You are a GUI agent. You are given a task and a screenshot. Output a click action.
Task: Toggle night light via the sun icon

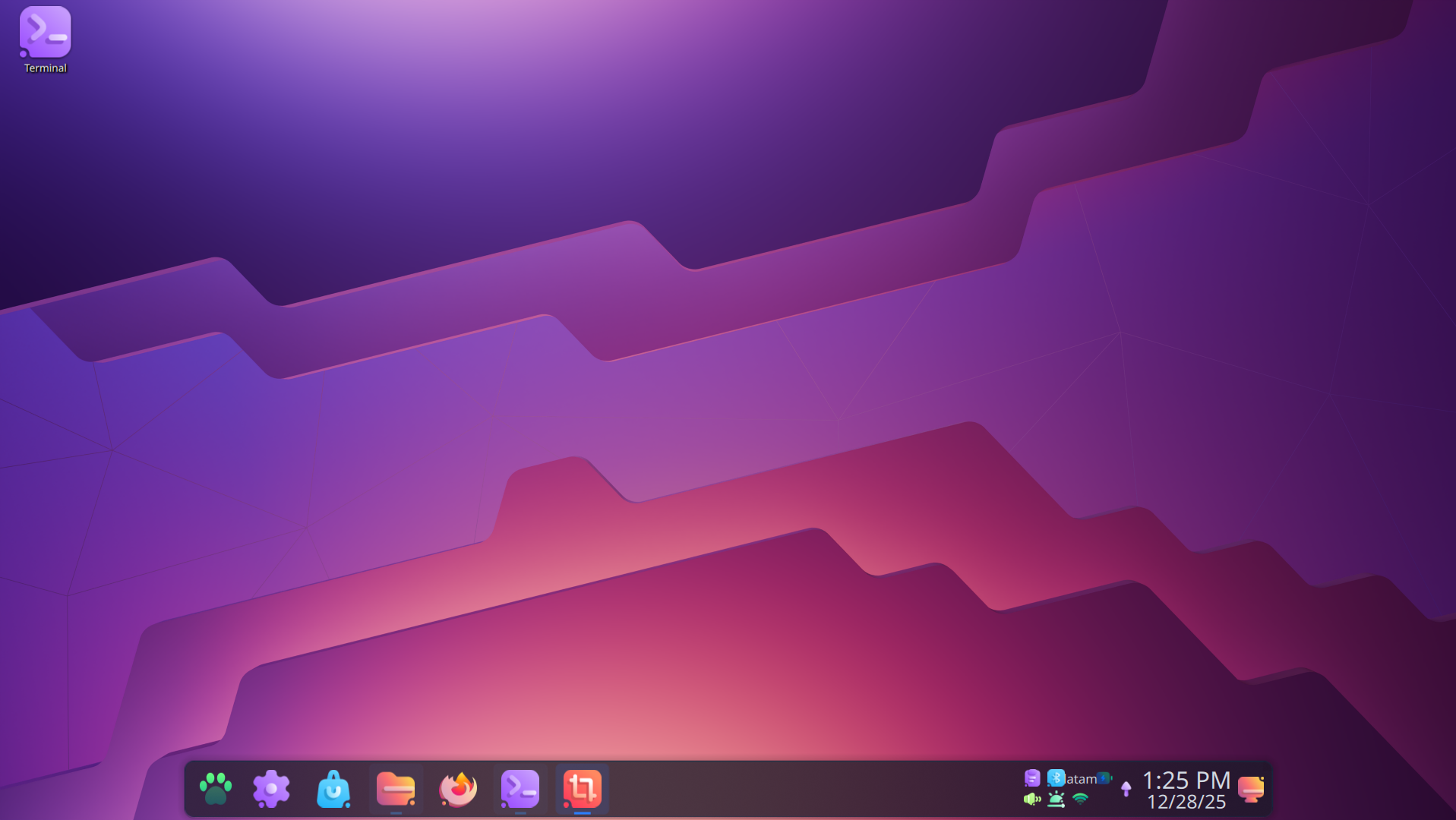click(1056, 799)
